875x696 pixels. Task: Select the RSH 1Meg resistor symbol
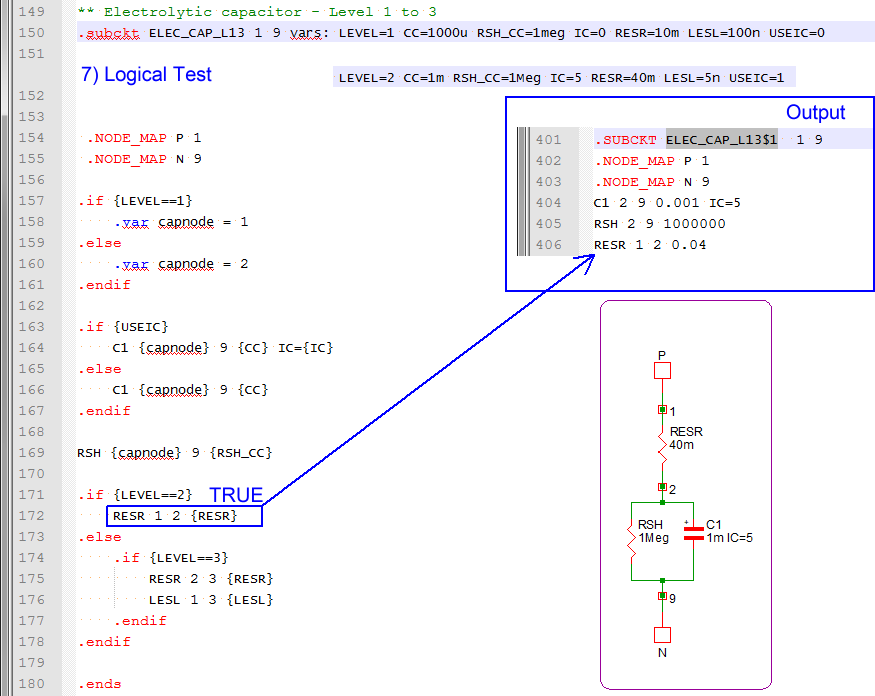point(632,540)
